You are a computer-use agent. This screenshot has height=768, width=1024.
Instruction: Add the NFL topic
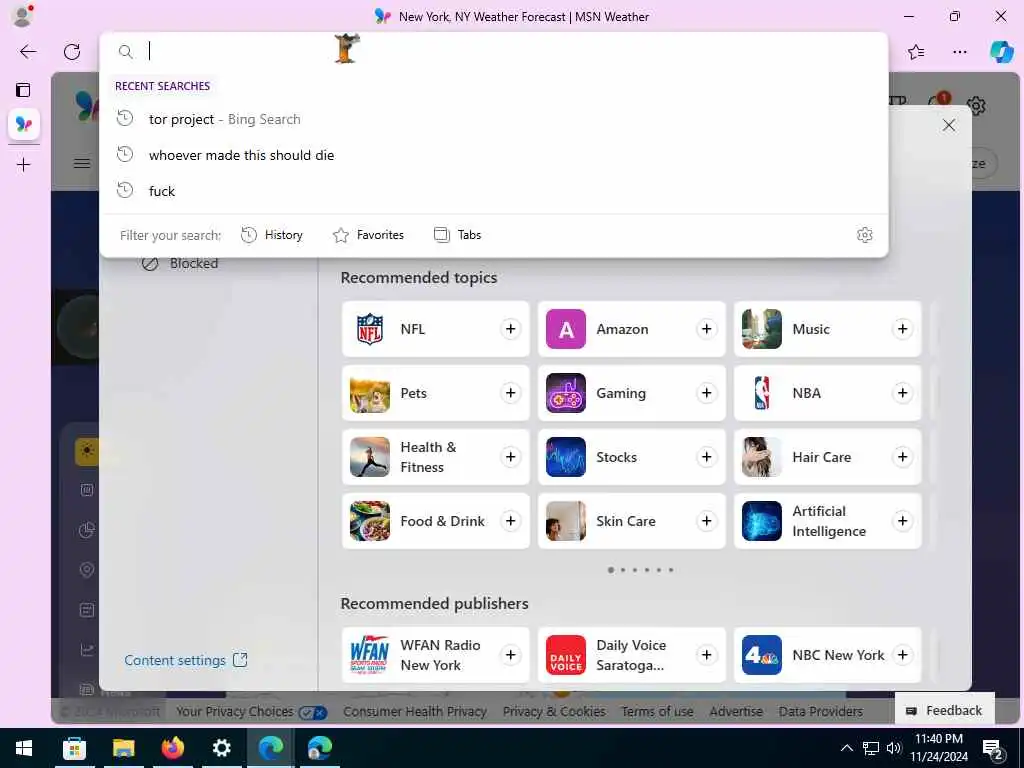pos(511,329)
